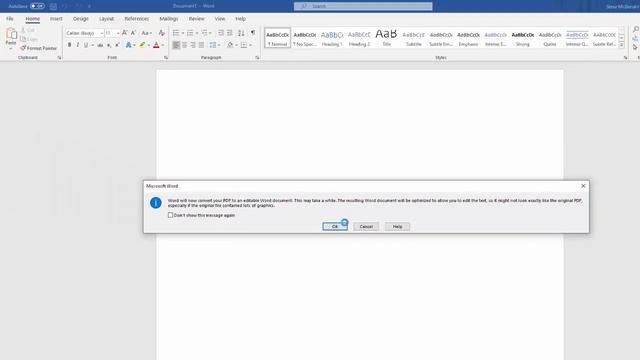The height and width of the screenshot is (360, 640).
Task: Open Styles pane launcher
Action: [625, 58]
